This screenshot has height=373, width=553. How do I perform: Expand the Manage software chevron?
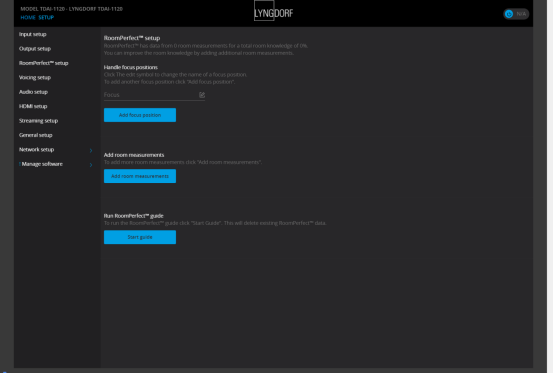tap(91, 165)
